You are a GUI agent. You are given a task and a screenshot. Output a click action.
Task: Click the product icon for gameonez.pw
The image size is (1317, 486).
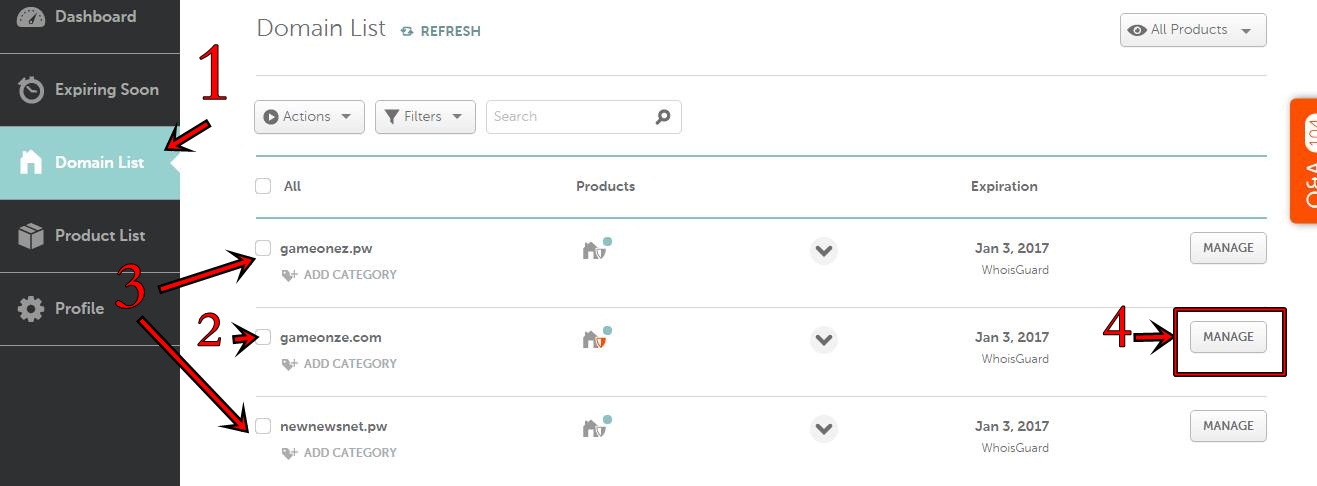point(594,250)
